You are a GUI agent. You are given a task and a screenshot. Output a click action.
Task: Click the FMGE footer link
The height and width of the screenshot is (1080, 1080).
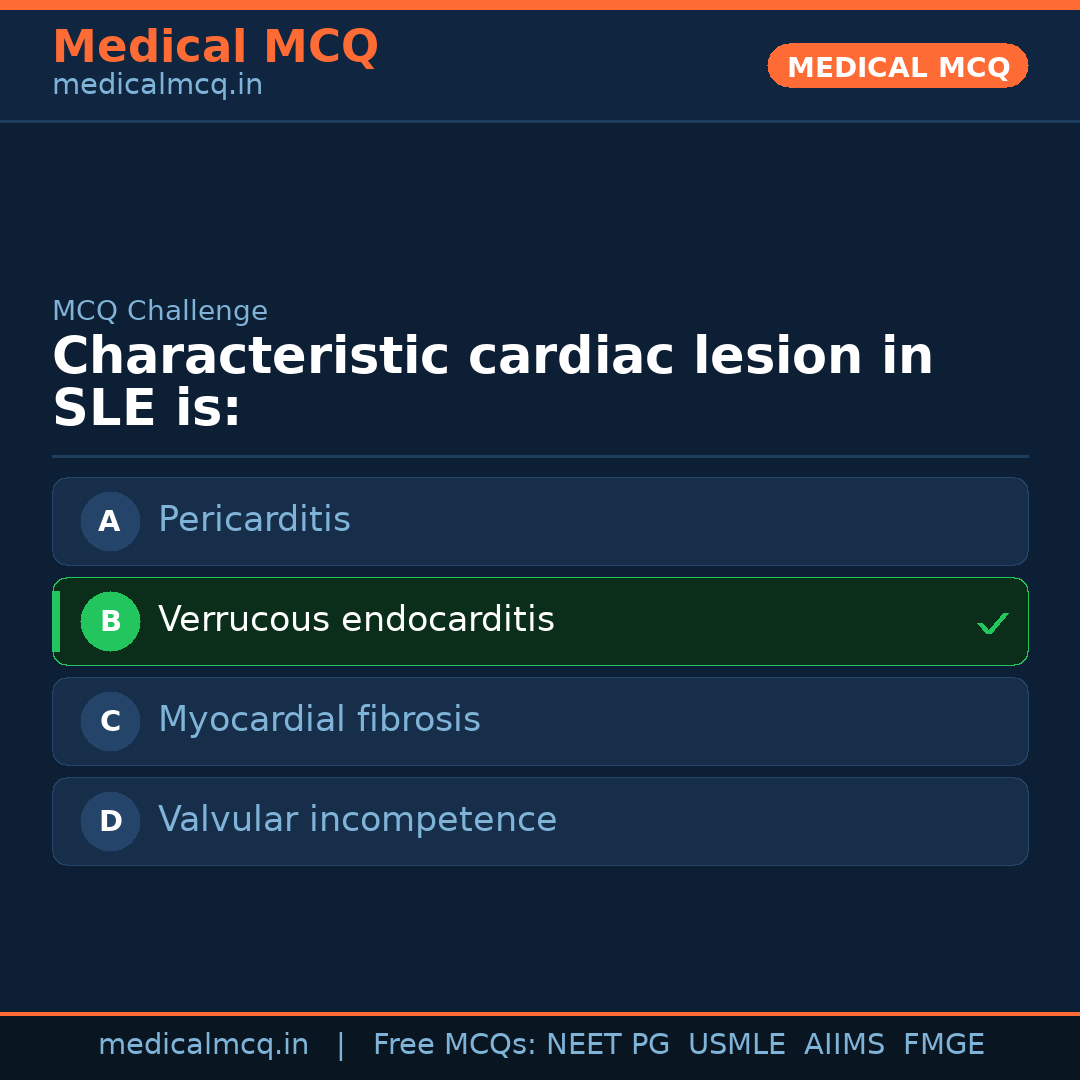tap(943, 1043)
